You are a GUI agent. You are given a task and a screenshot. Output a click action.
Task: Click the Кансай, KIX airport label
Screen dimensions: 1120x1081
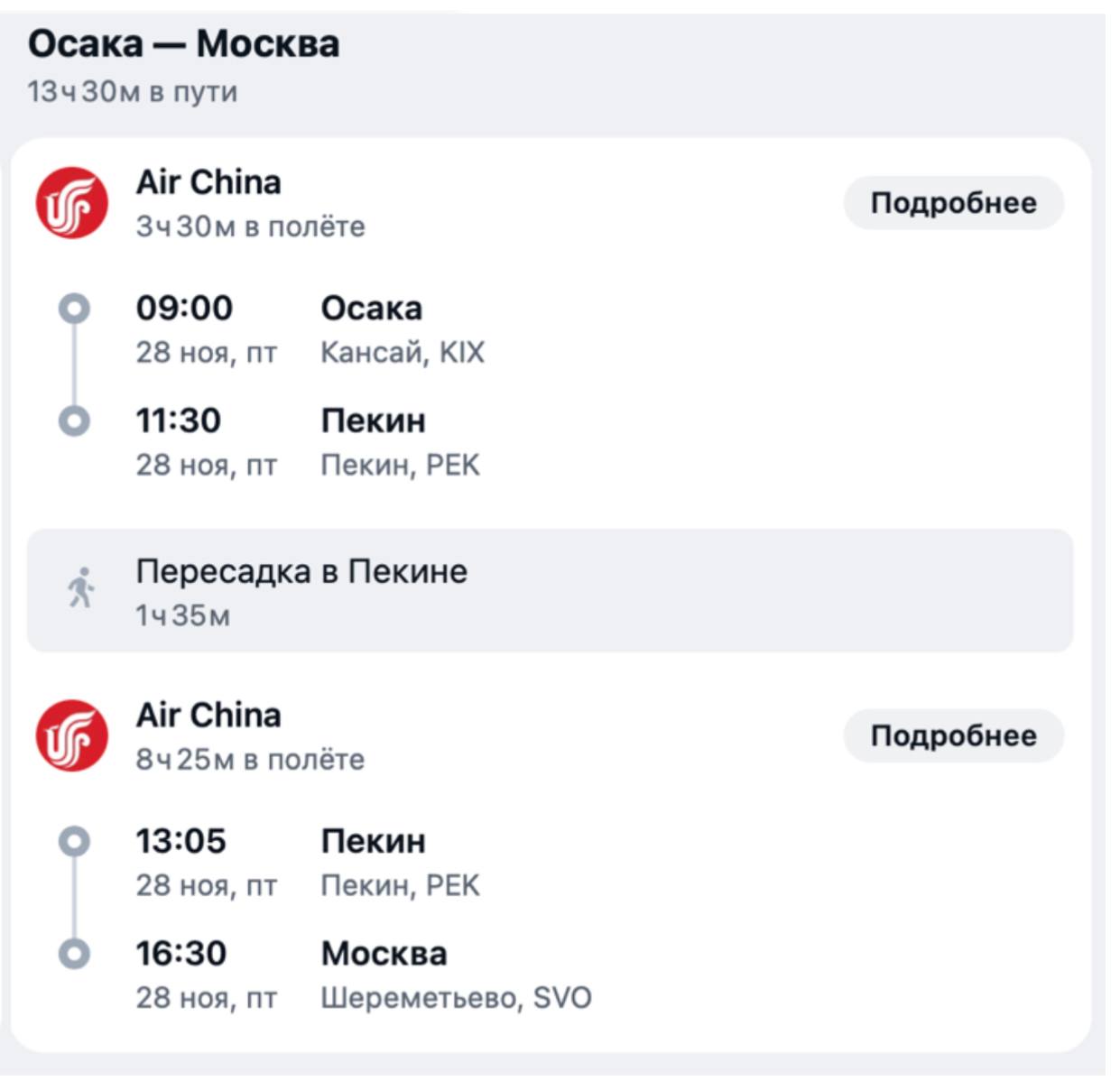[x=403, y=352]
